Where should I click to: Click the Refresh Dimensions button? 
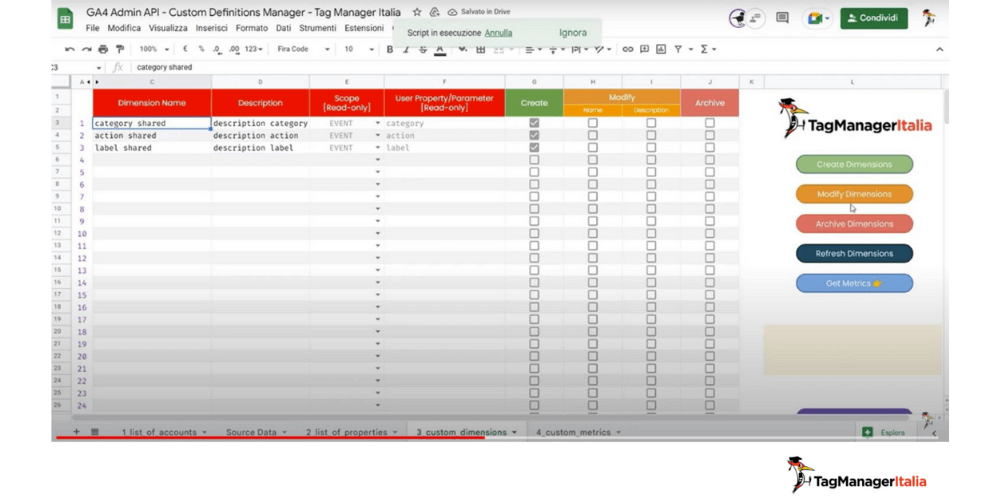coord(854,253)
